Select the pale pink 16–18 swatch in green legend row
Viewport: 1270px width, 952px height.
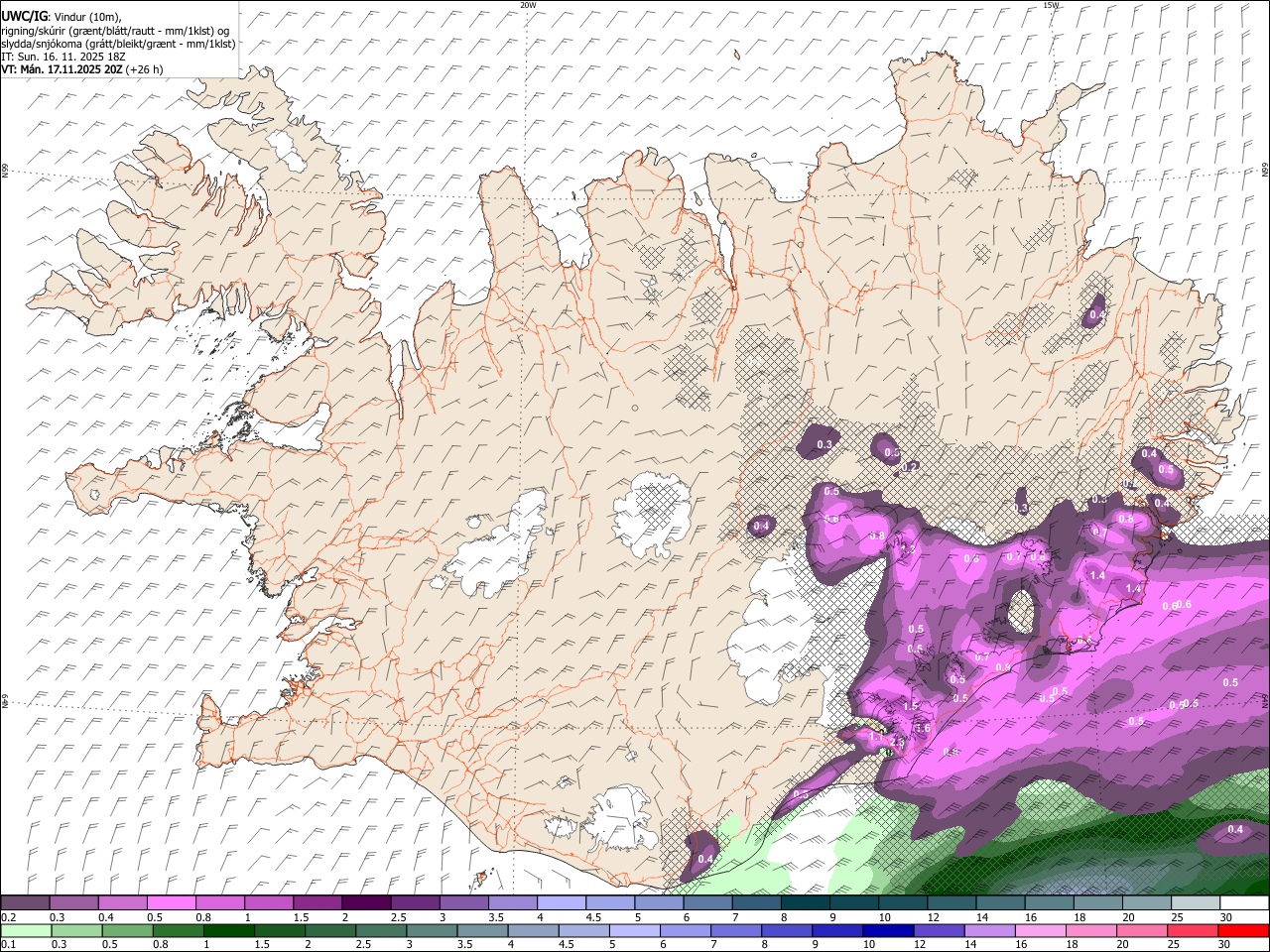point(1041,930)
